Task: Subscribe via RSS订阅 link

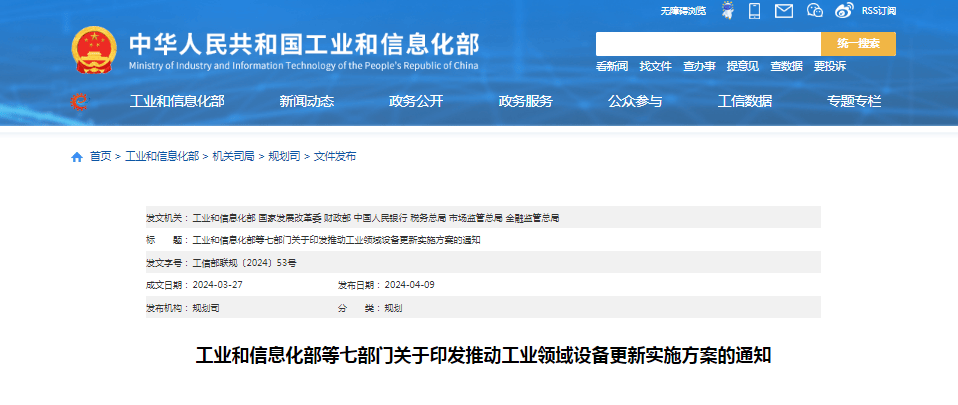Action: click(x=879, y=10)
